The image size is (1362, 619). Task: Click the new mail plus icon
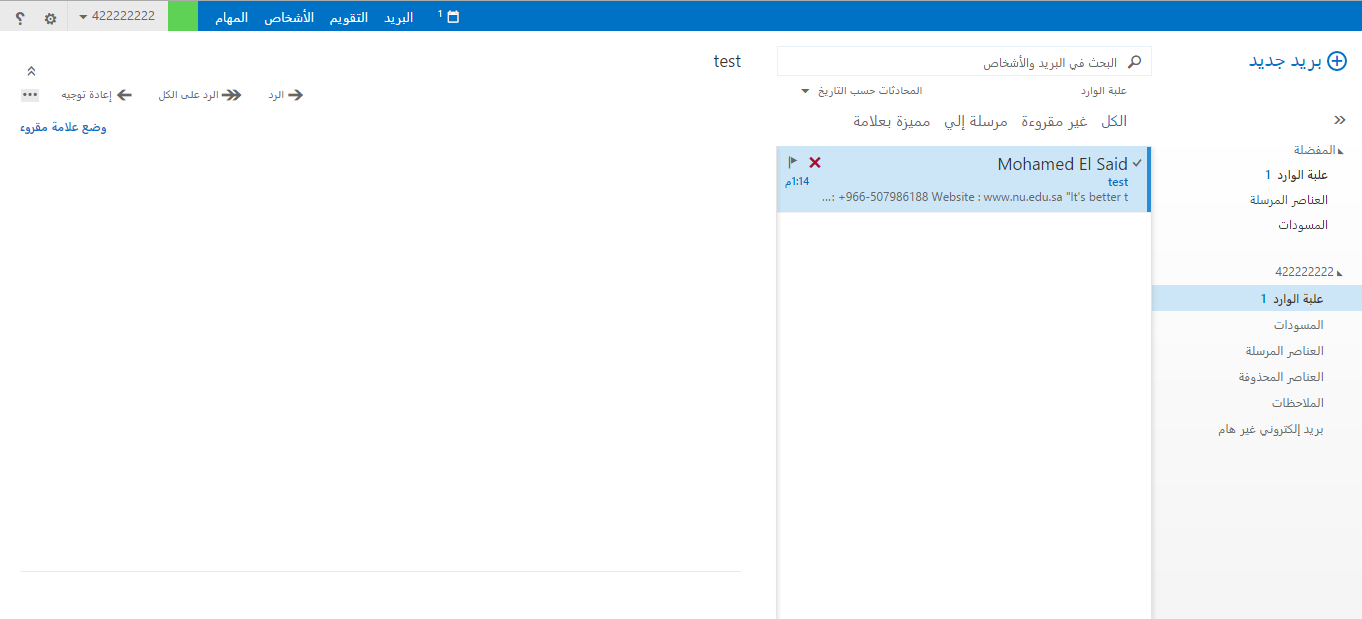pyautogui.click(x=1335, y=61)
